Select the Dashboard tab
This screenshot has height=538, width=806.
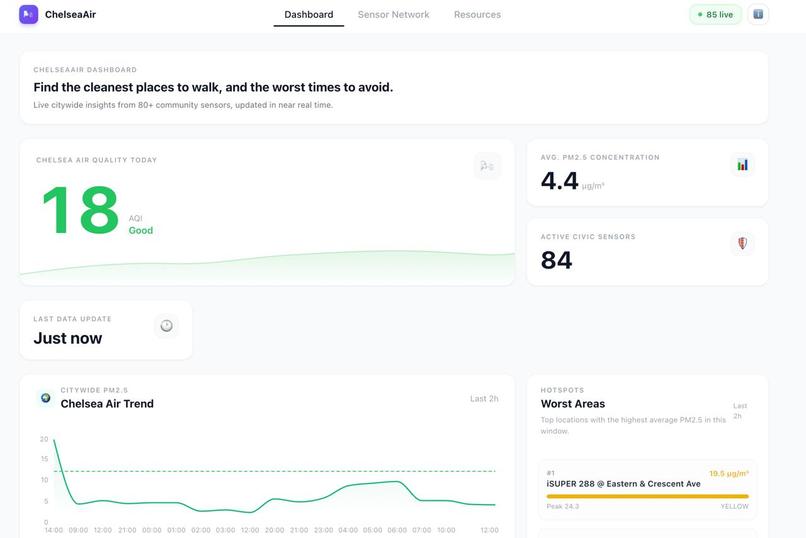point(308,14)
